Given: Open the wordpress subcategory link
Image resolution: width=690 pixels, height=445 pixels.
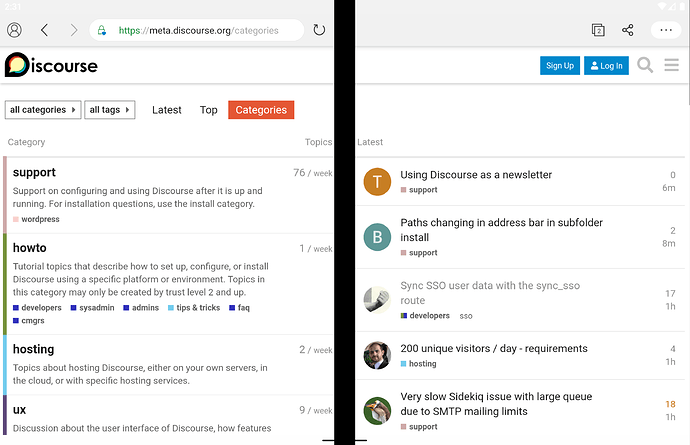Looking at the screenshot, I should click(36, 219).
